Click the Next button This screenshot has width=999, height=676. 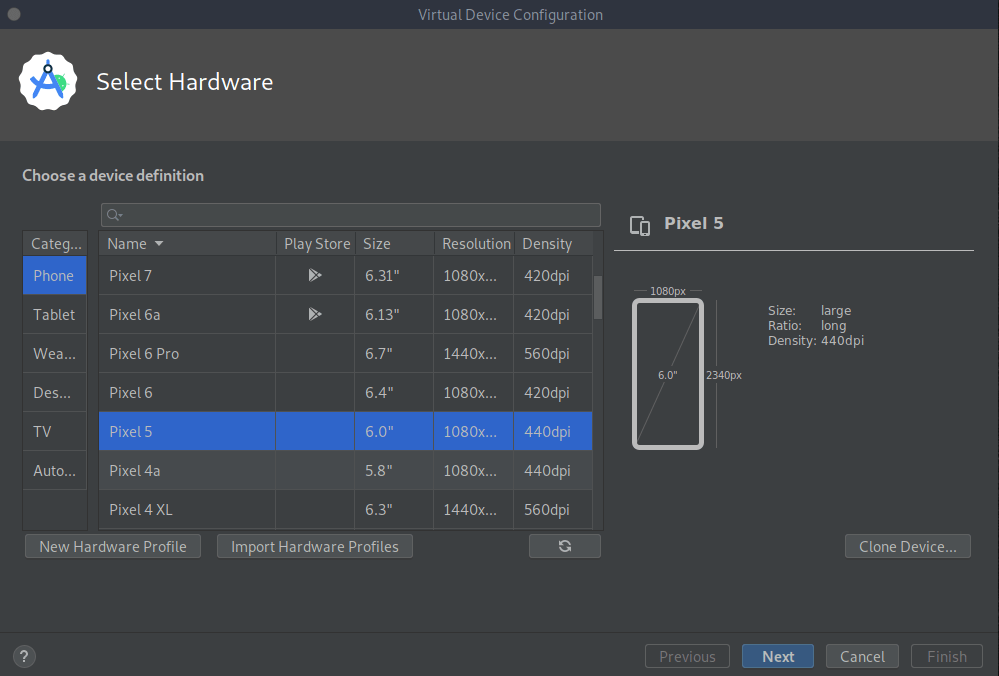(x=778, y=656)
